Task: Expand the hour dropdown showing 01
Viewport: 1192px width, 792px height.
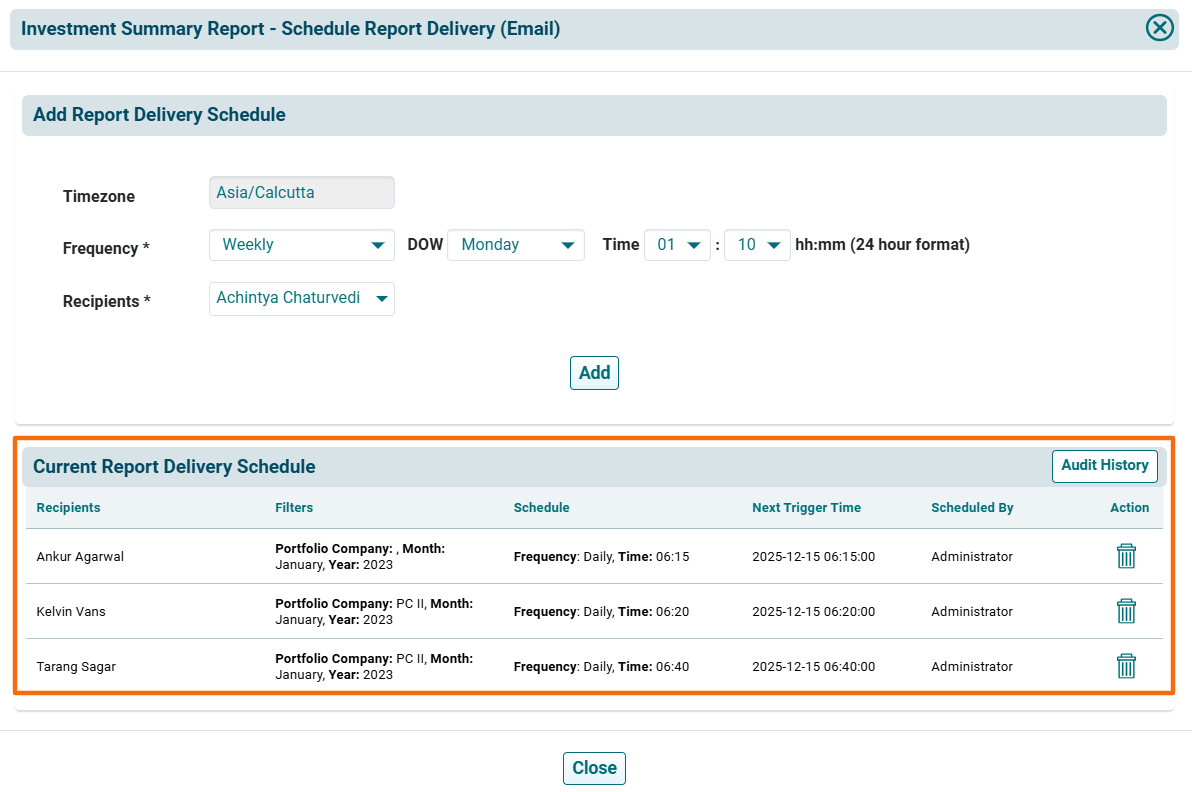Action: point(677,245)
